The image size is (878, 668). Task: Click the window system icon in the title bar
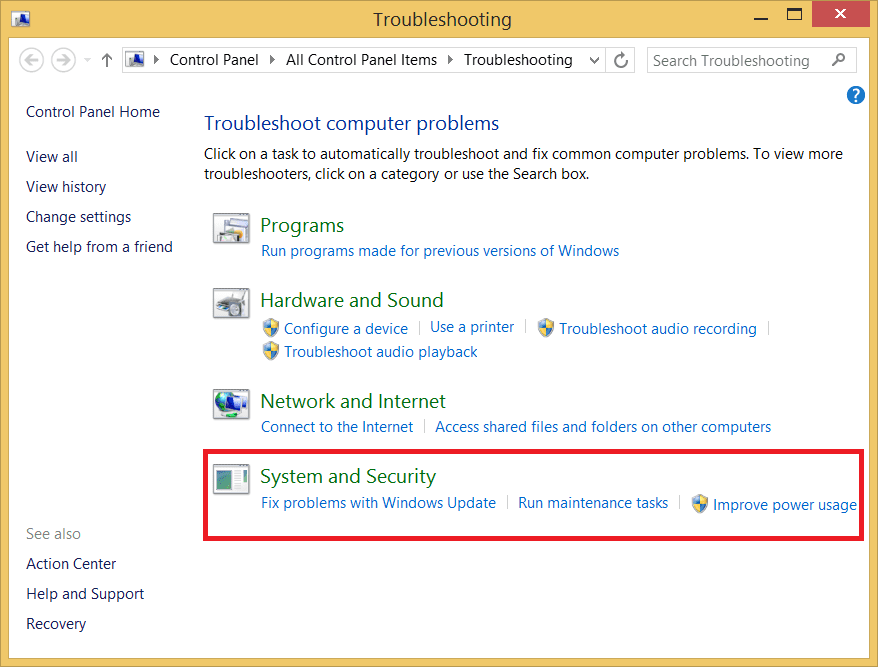(21, 19)
